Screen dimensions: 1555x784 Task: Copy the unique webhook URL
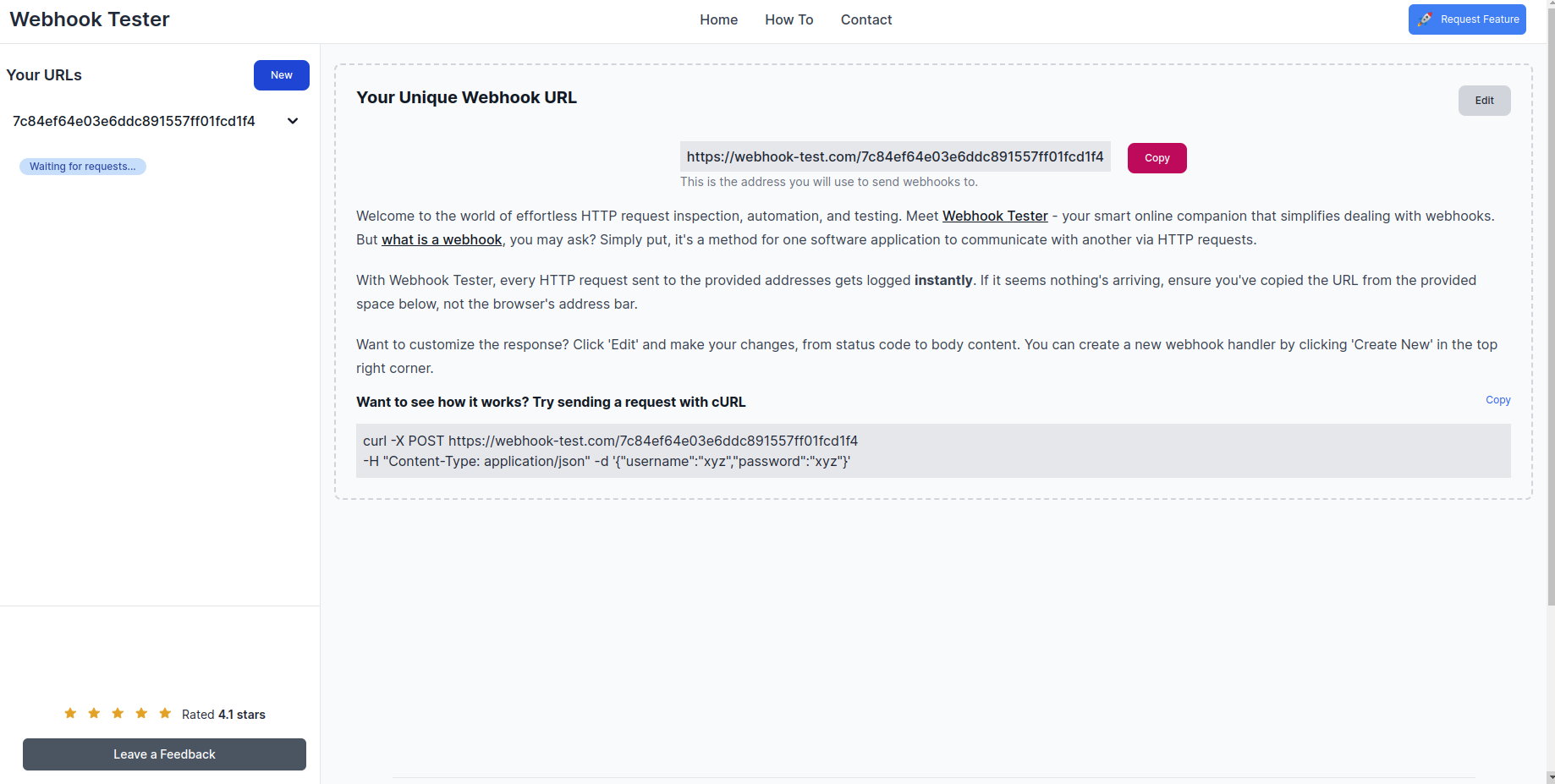[x=1157, y=158]
